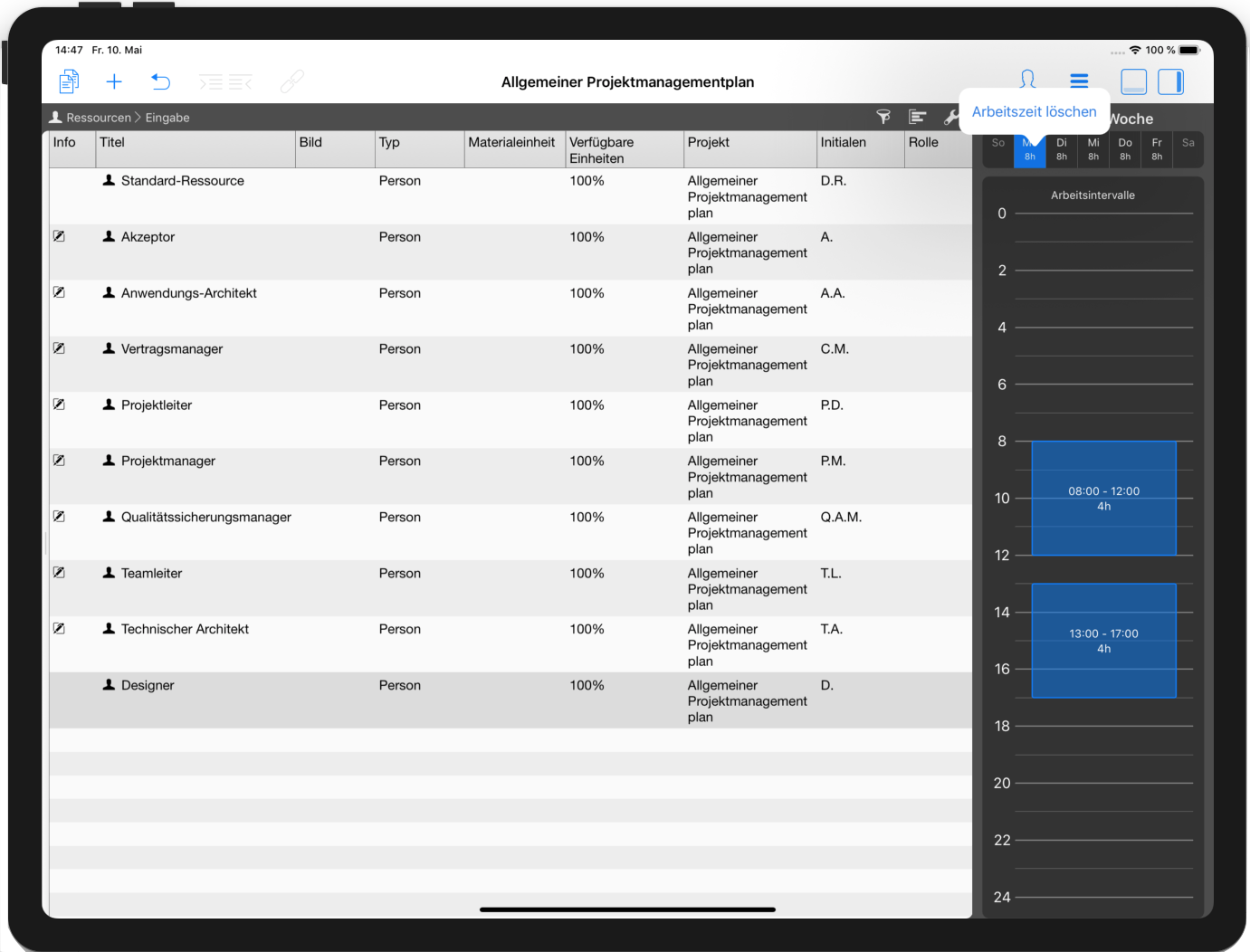Open the Documents/copy icon in the toolbar
This screenshot has width=1250, height=952.
68,81
